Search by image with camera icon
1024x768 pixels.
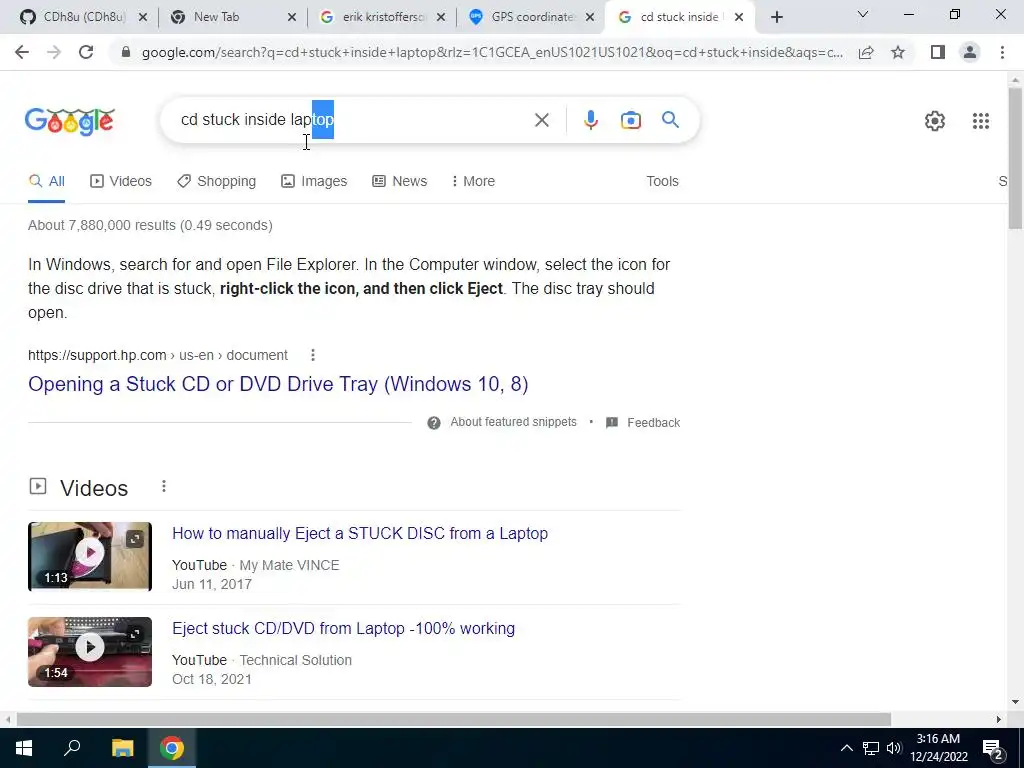coord(631,120)
